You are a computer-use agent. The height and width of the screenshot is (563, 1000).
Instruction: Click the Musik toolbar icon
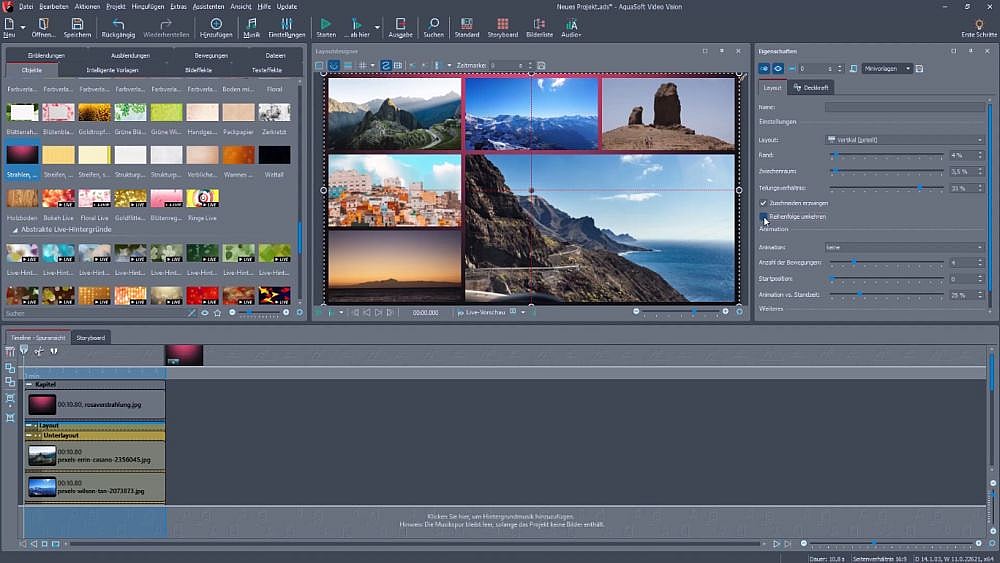pos(251,24)
